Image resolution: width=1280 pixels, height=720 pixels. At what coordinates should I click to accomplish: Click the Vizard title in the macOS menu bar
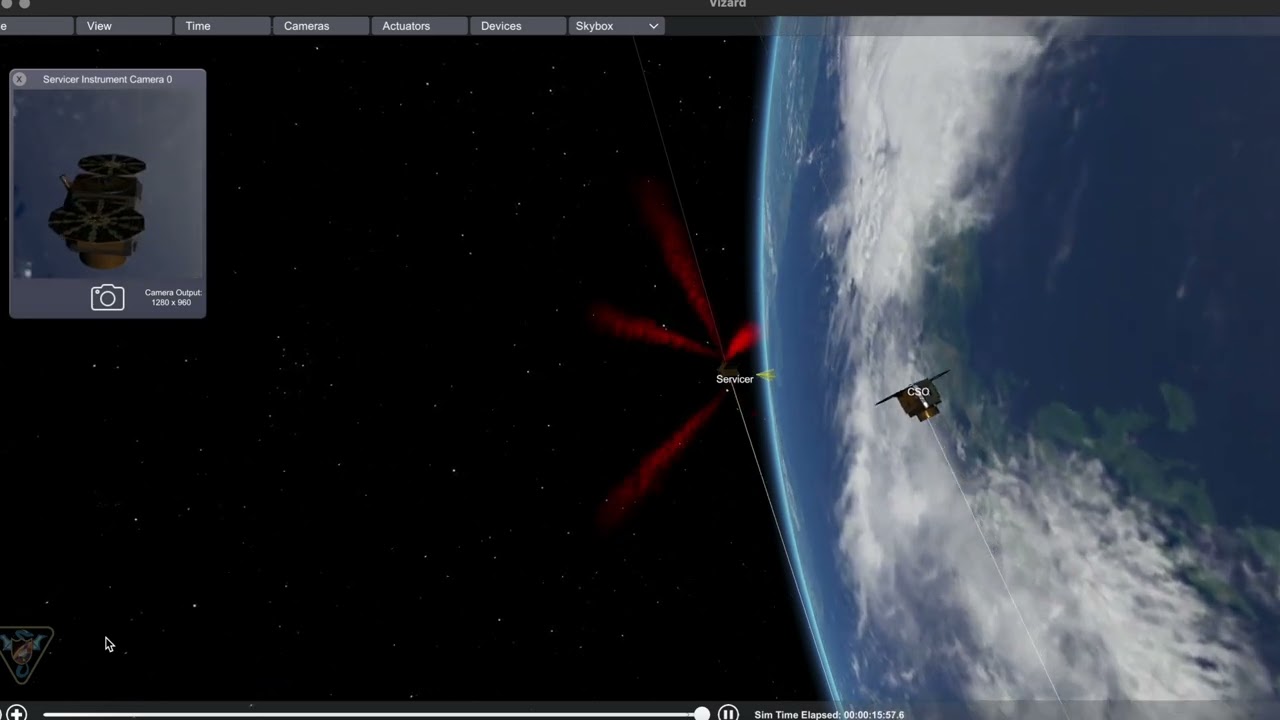pyautogui.click(x=727, y=4)
